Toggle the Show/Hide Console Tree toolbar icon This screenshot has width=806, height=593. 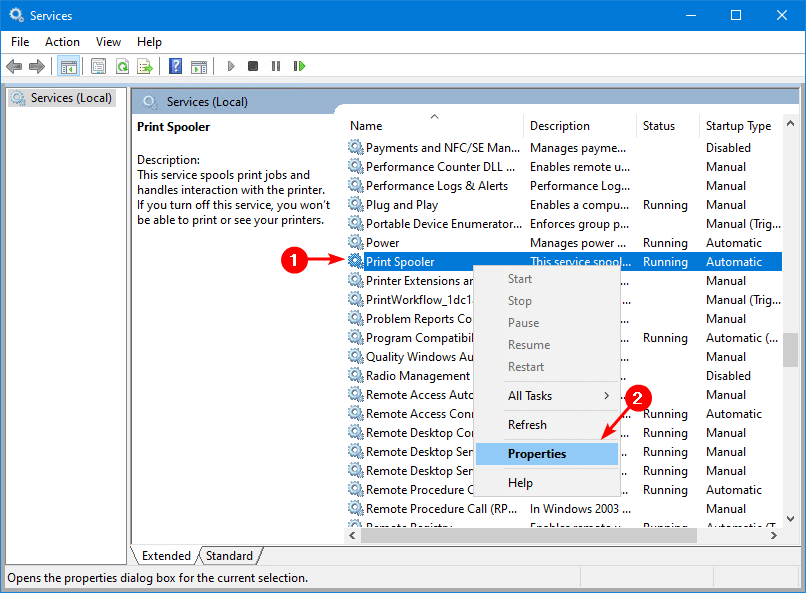pos(69,66)
